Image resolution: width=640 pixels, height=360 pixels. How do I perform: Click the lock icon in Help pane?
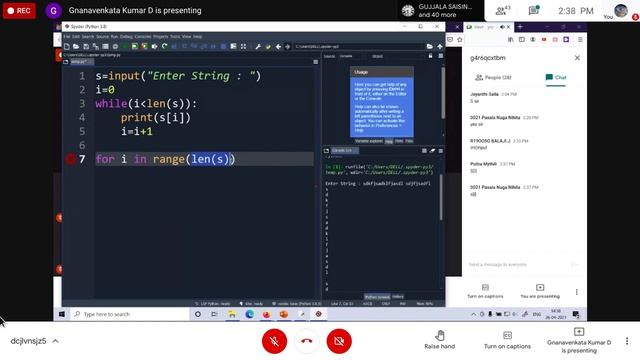click(x=430, y=56)
